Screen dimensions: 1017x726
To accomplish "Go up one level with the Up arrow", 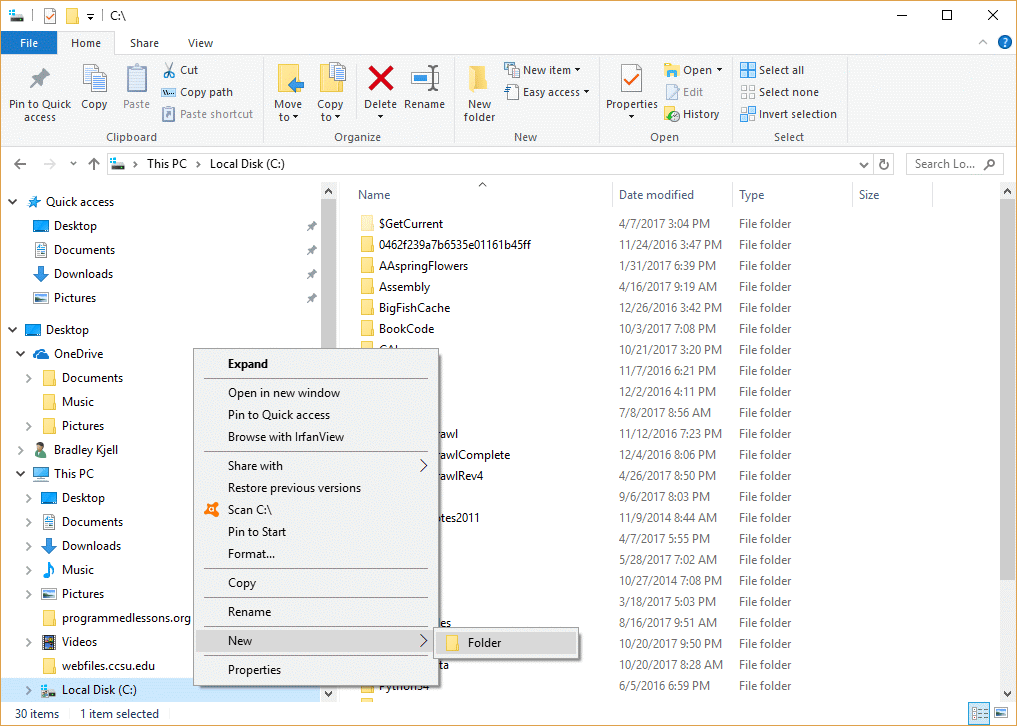I will pos(94,164).
